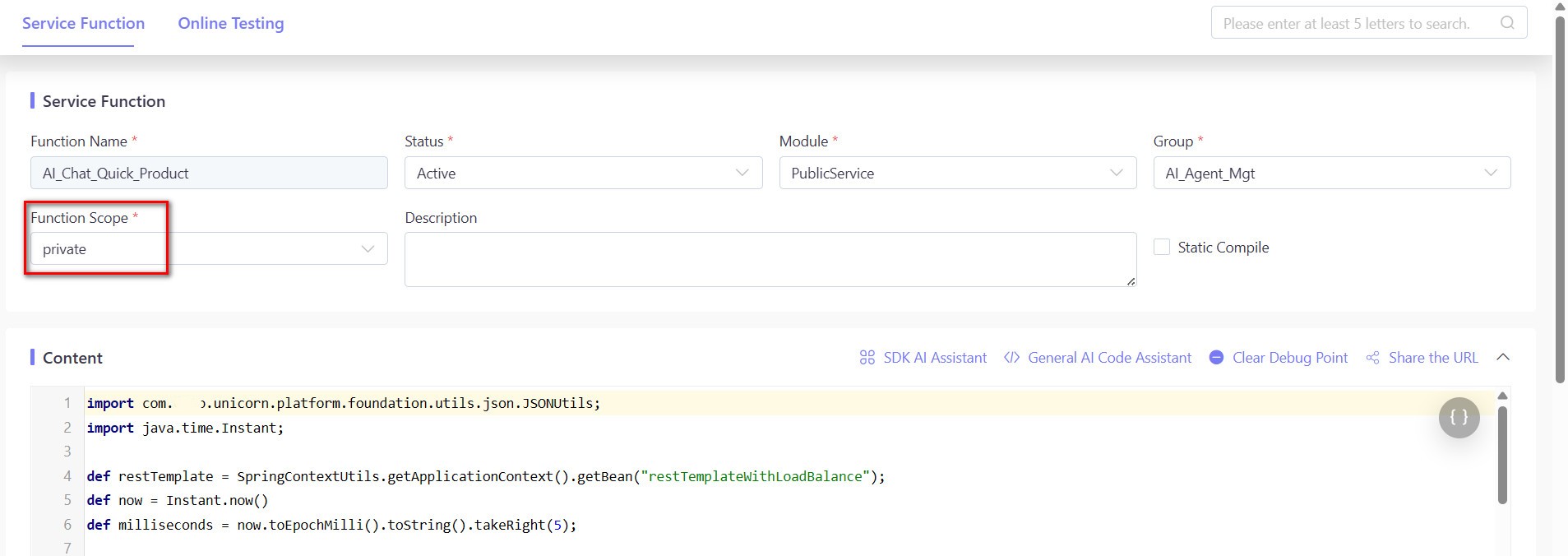Tick the Static Compile checkbox
Viewport: 1568px width, 556px height.
(x=1161, y=247)
